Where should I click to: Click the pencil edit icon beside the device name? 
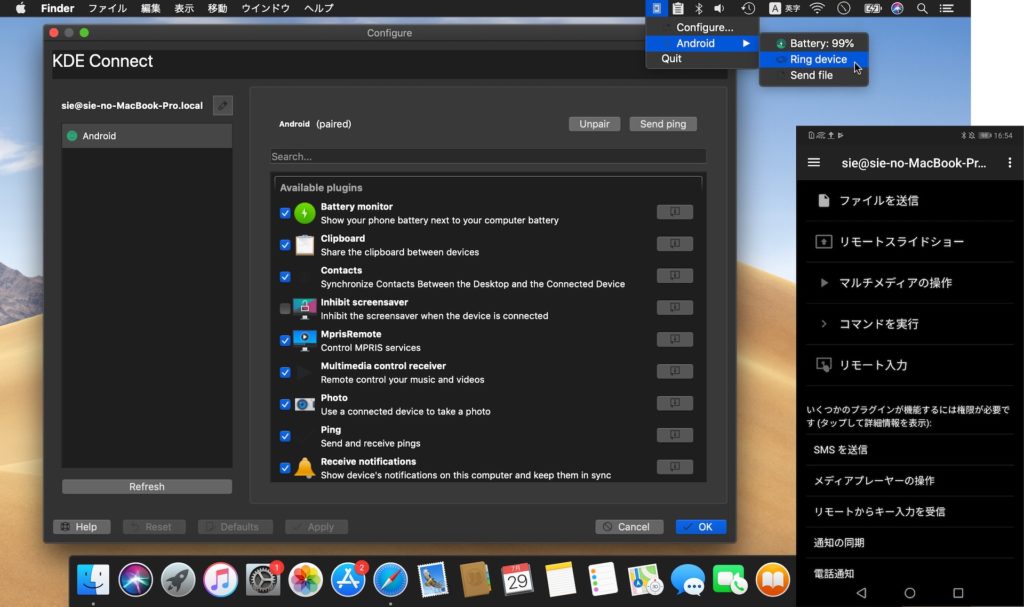222,105
